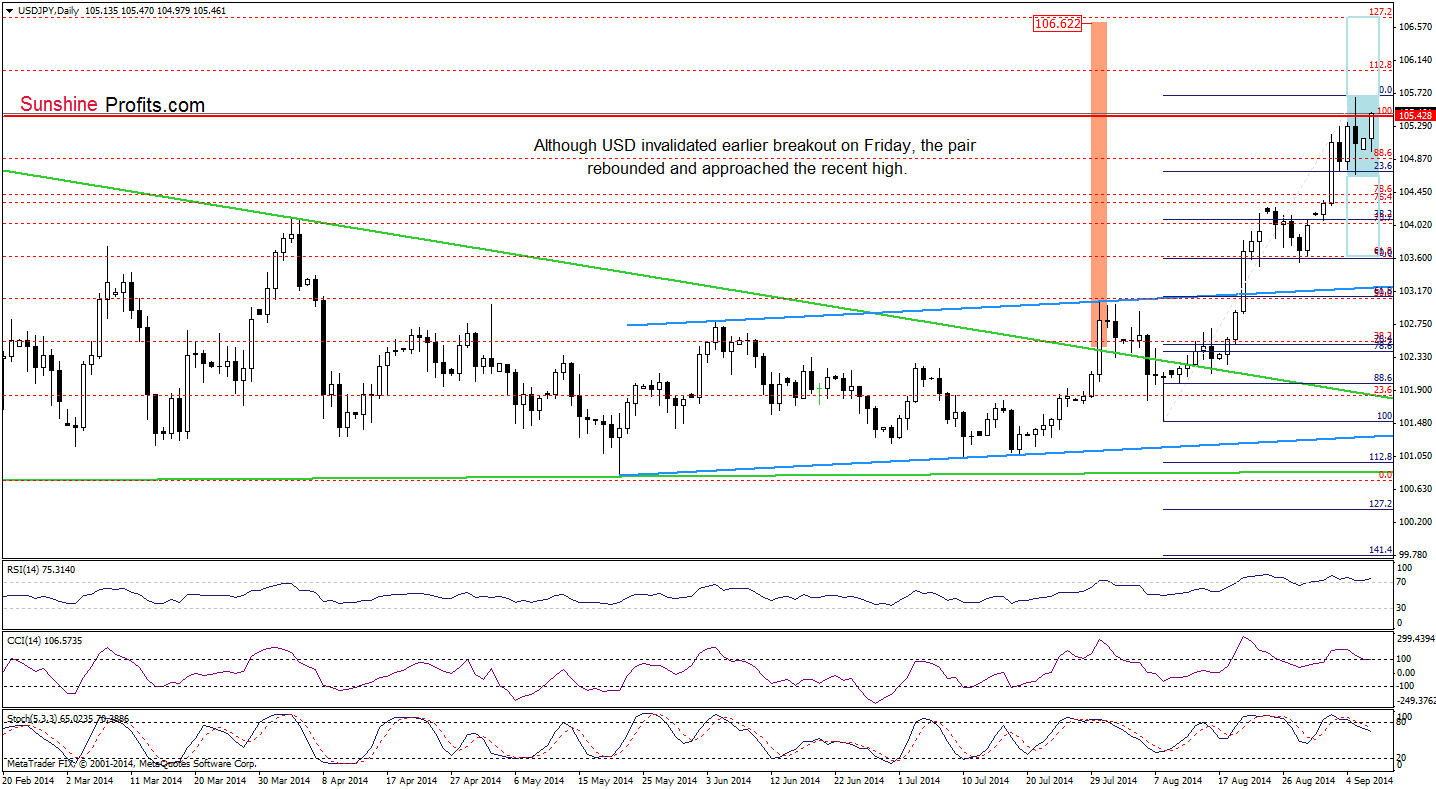The image size is (1436, 789).
Task: Select the 80 level on the Stoch axis
Action: (1403, 723)
